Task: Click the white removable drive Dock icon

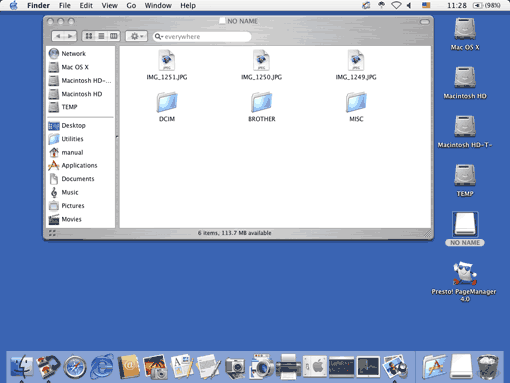Action: (461, 366)
